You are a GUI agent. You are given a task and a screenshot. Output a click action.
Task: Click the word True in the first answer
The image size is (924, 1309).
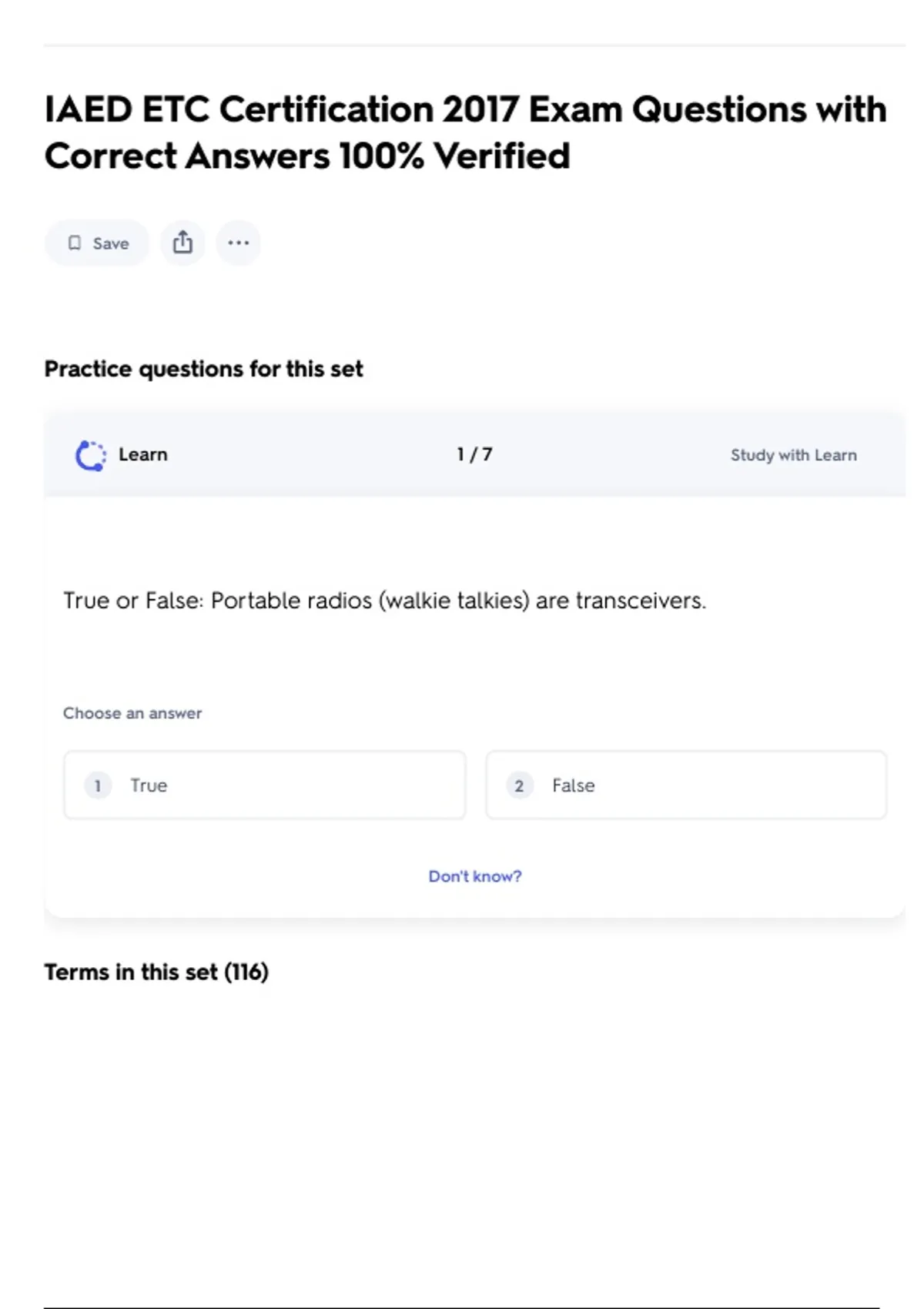pyautogui.click(x=149, y=785)
